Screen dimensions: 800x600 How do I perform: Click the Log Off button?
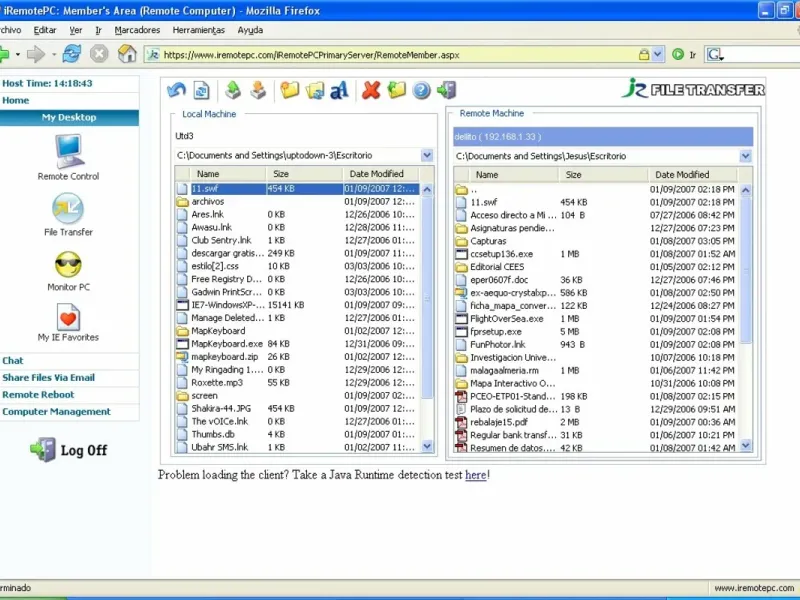[x=68, y=450]
